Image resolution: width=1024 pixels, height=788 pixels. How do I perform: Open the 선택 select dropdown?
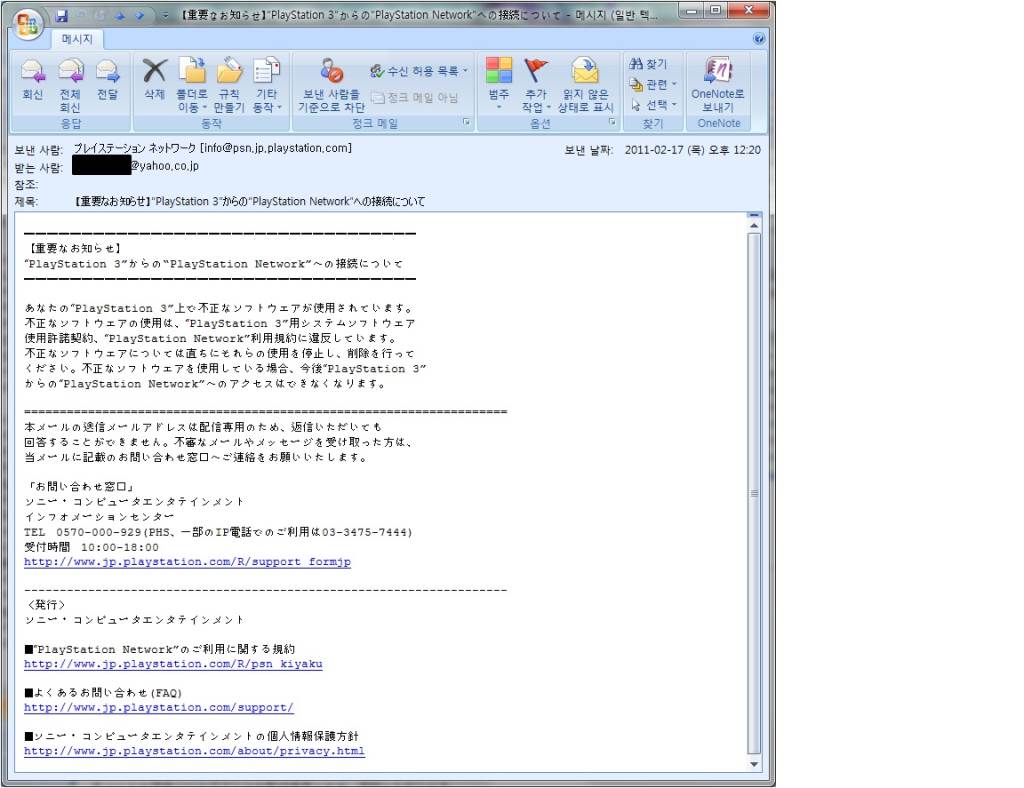click(653, 104)
